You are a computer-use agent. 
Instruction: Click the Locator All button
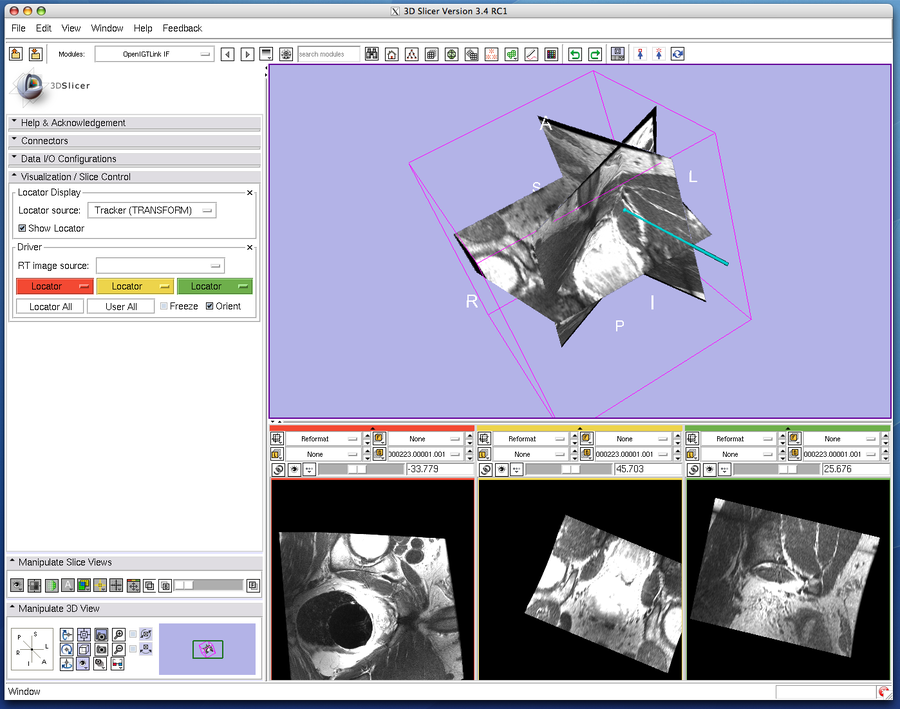tap(49, 306)
